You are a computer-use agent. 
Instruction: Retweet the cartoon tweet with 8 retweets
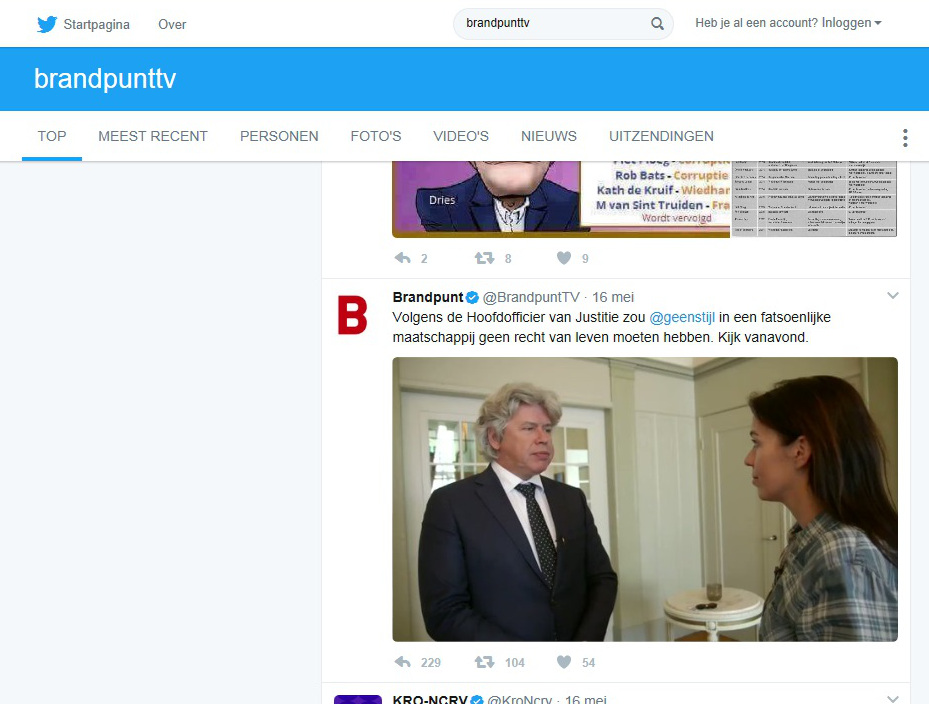[484, 258]
